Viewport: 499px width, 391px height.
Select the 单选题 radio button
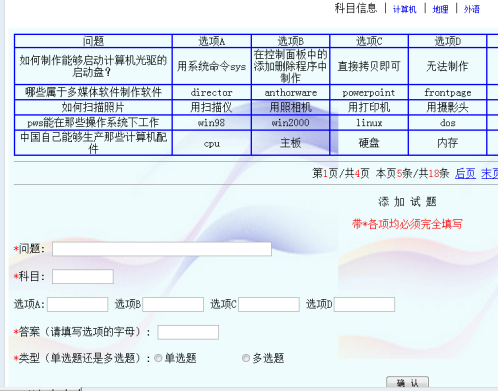click(x=158, y=358)
